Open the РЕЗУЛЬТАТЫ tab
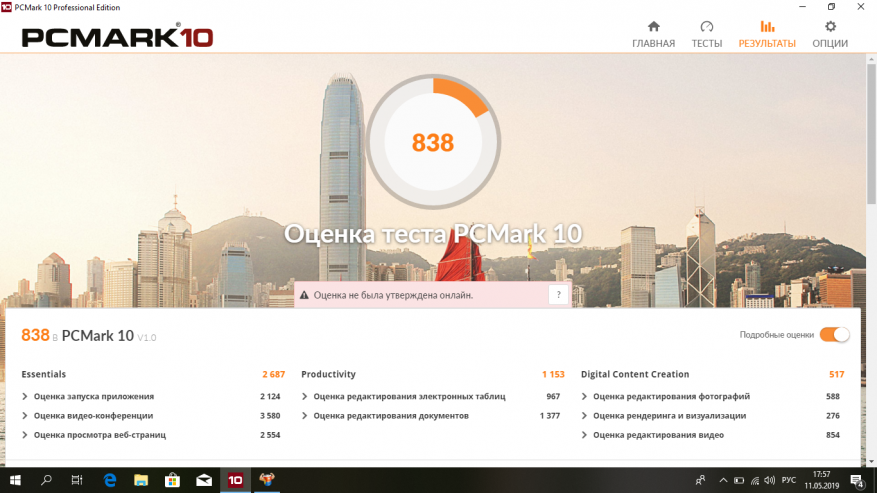This screenshot has width=877, height=493. (767, 35)
